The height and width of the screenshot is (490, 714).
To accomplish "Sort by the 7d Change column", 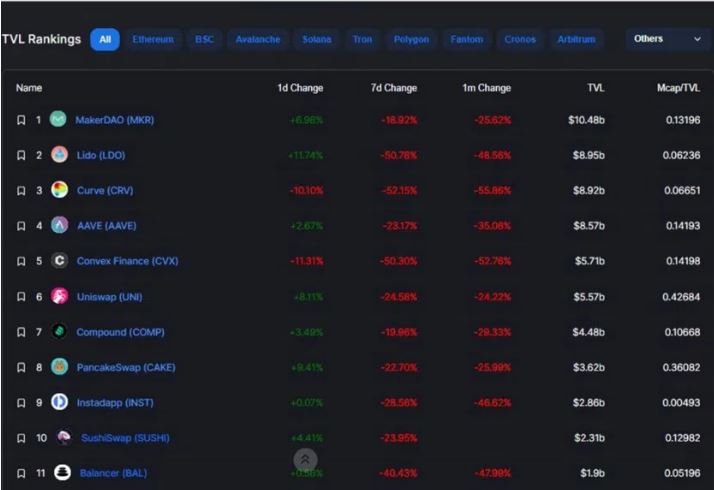I will click(x=394, y=87).
